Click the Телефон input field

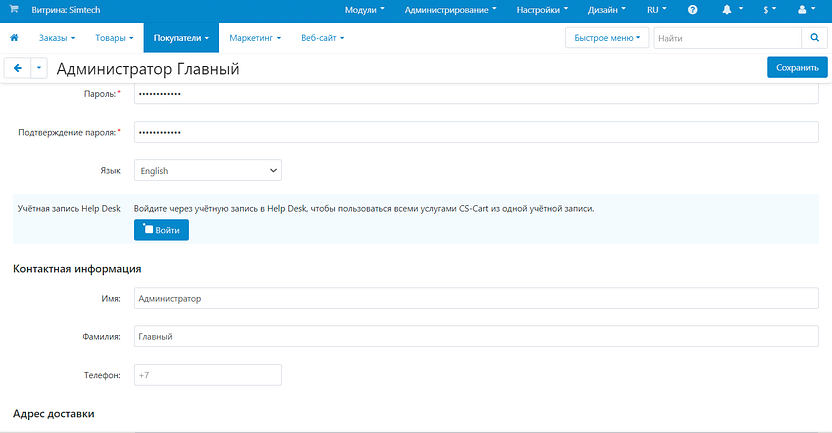point(208,375)
